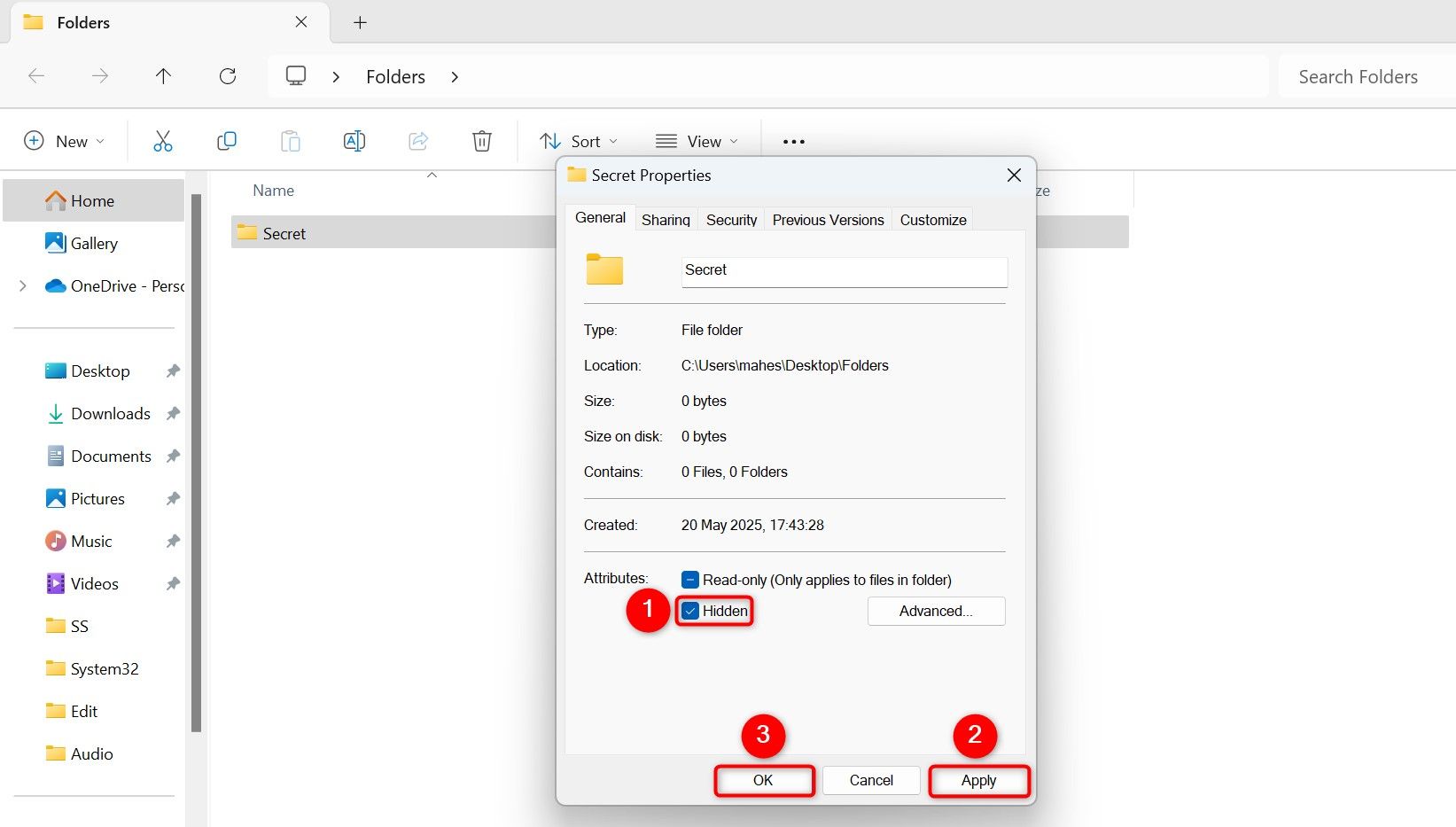Expand the OneDrive tree node

[23, 285]
